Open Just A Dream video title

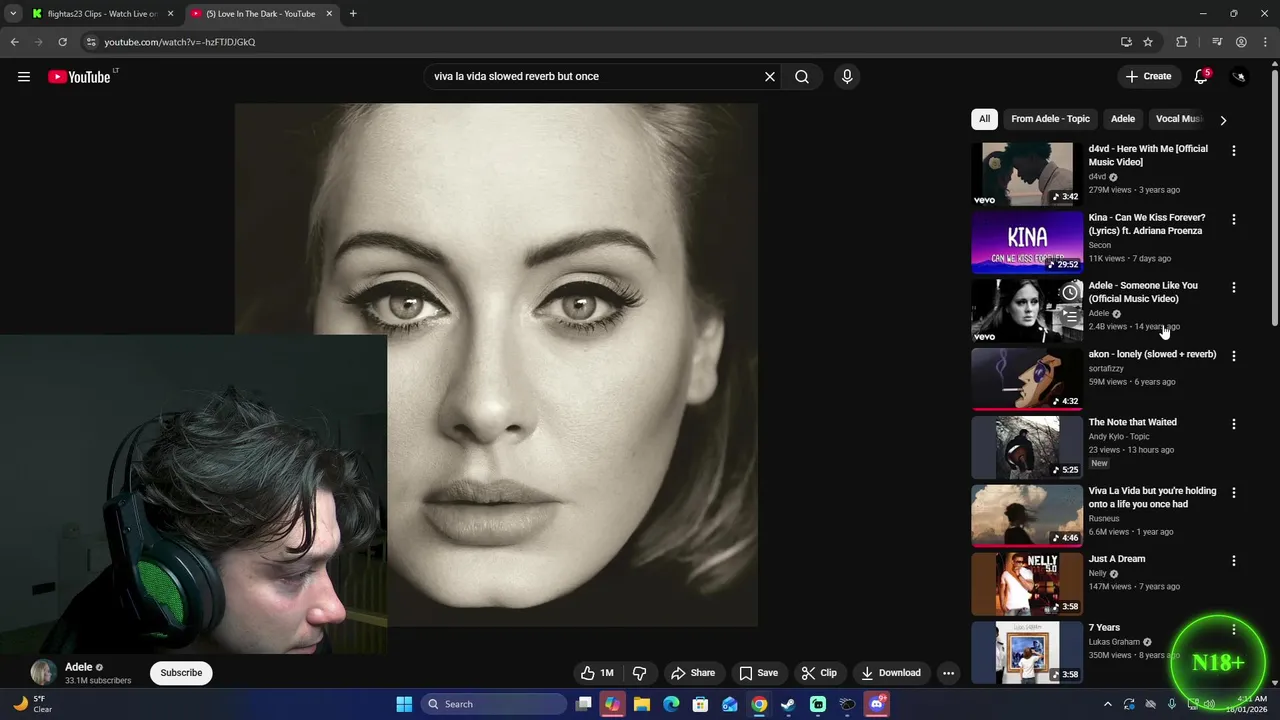(x=1117, y=559)
